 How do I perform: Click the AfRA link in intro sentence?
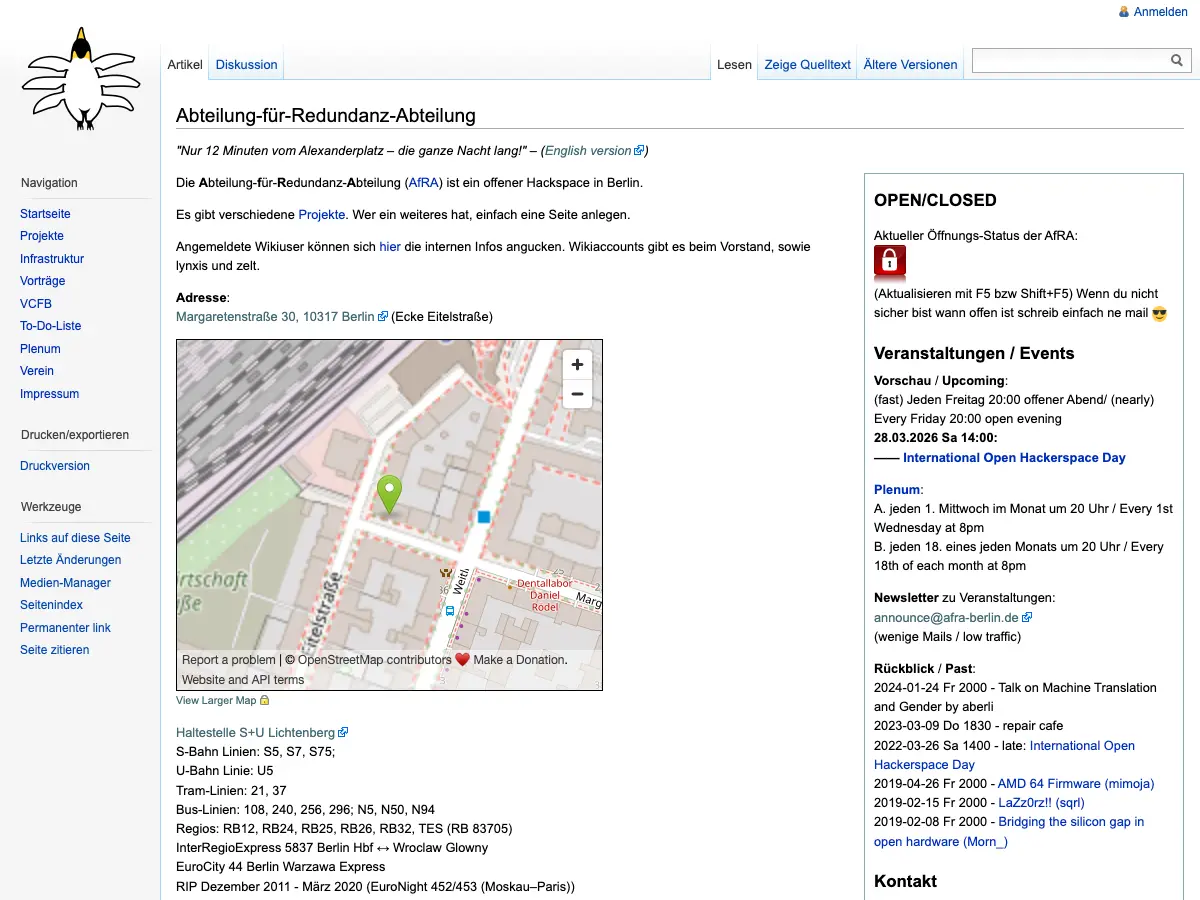point(425,183)
